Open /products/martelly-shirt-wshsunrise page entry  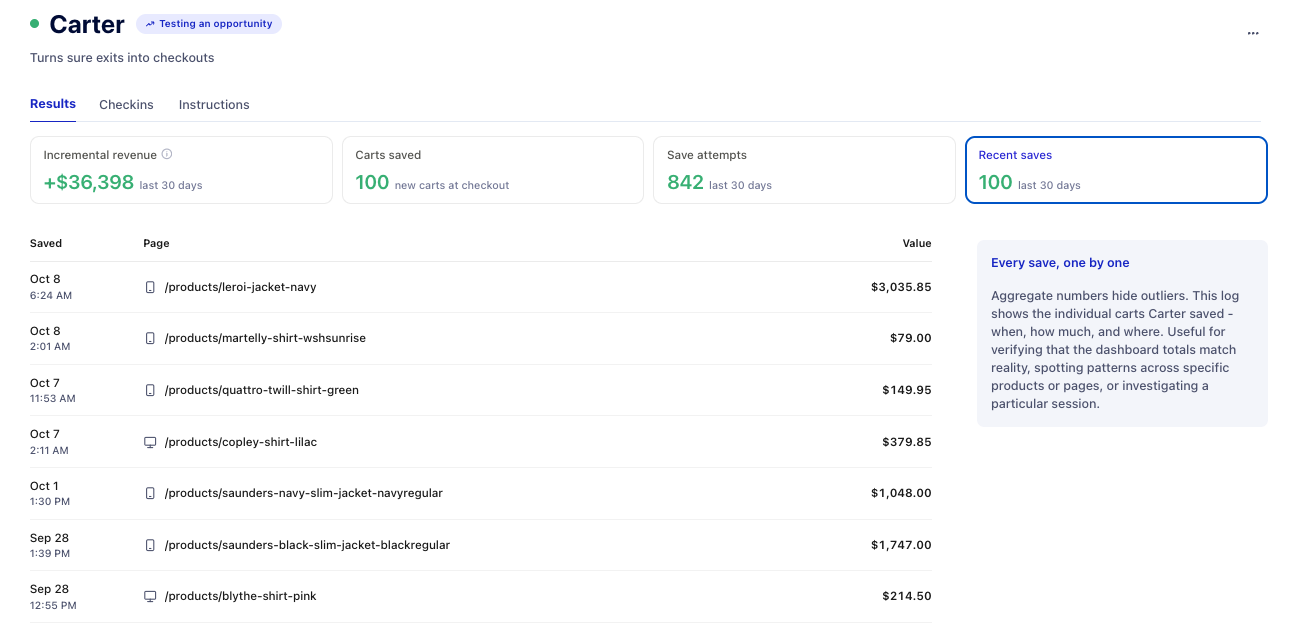[265, 338]
